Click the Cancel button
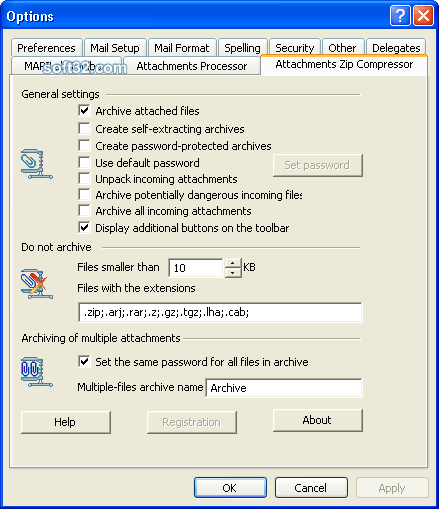Viewport: 439px width, 509px height. (x=311, y=488)
